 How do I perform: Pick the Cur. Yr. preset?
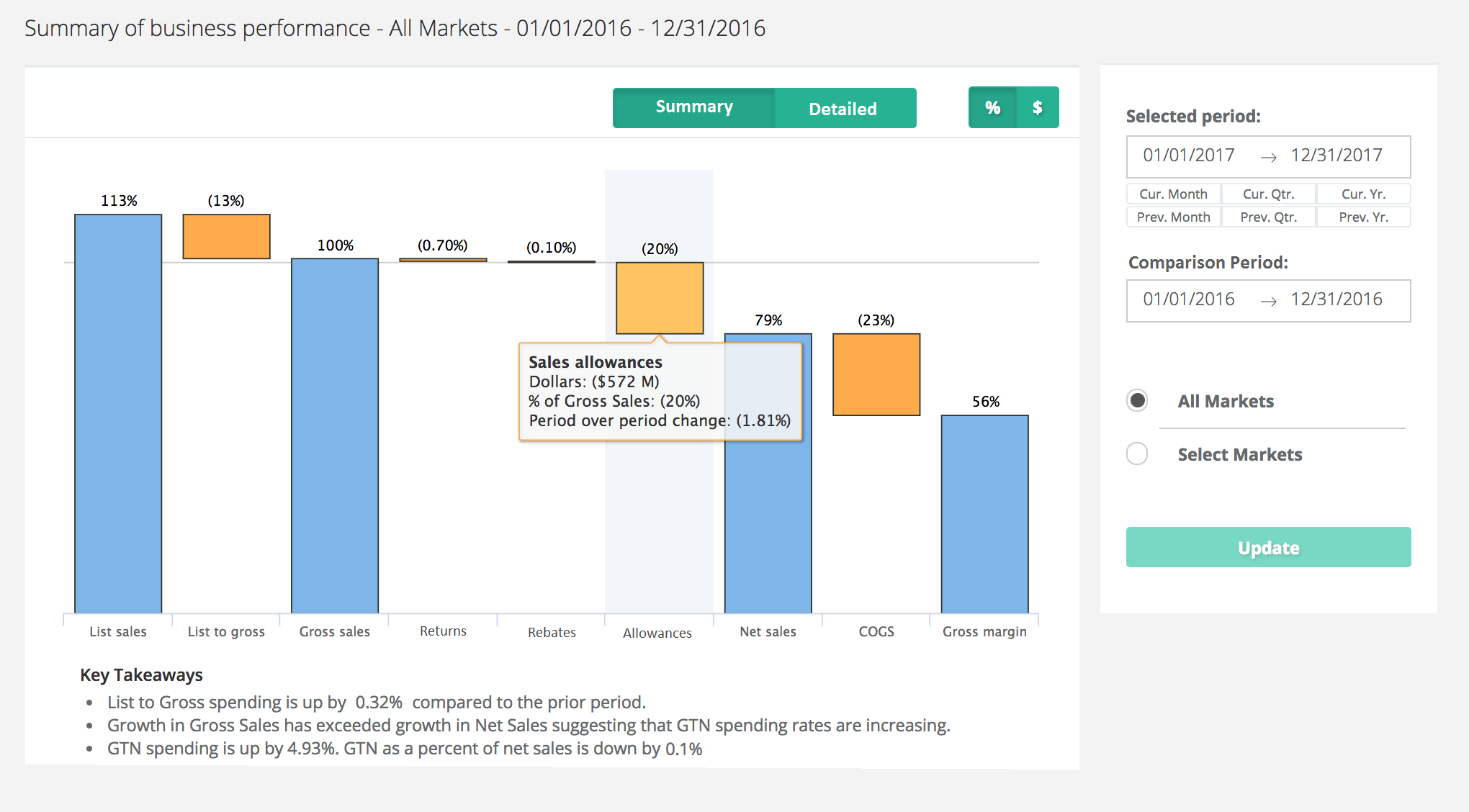click(1362, 194)
